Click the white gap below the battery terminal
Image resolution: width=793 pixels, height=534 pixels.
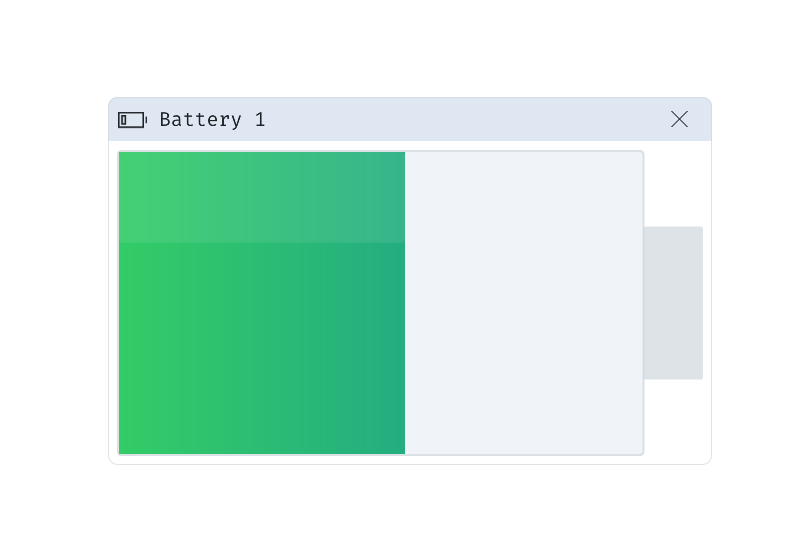[x=675, y=420]
